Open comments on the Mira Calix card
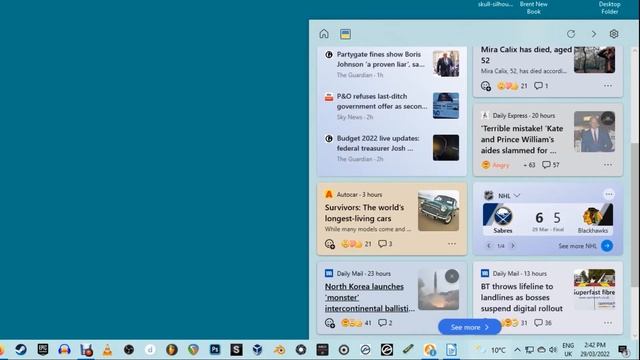This screenshot has width=640, height=360. click(x=541, y=86)
